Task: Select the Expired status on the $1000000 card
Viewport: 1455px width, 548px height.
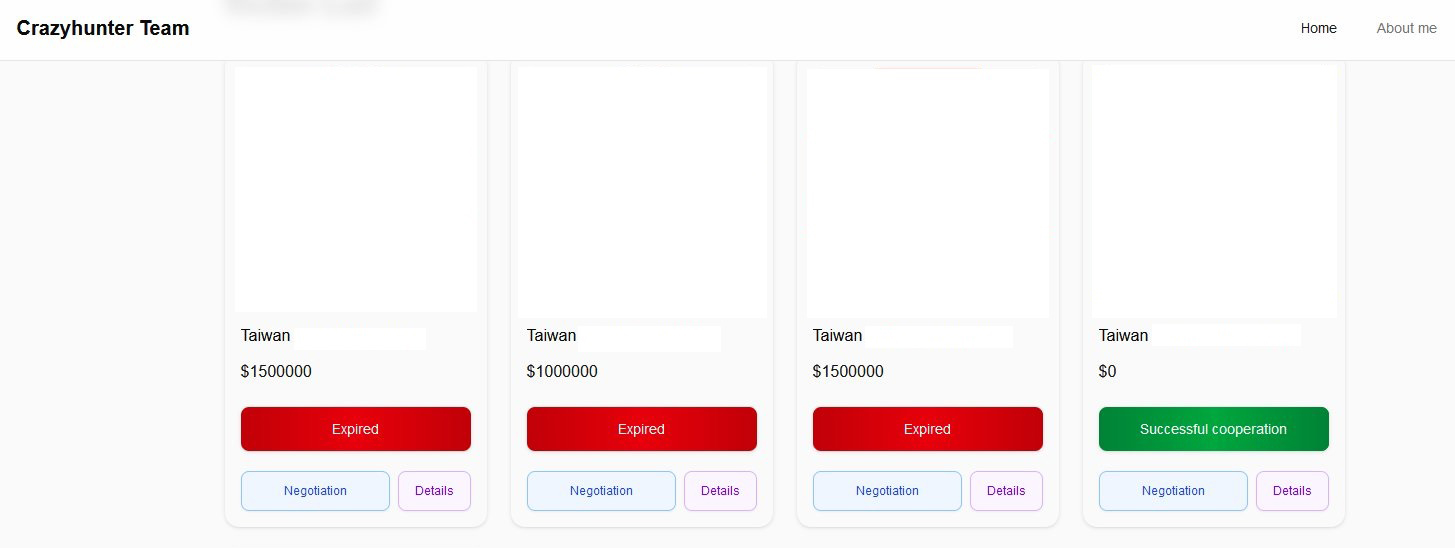Action: tap(641, 429)
